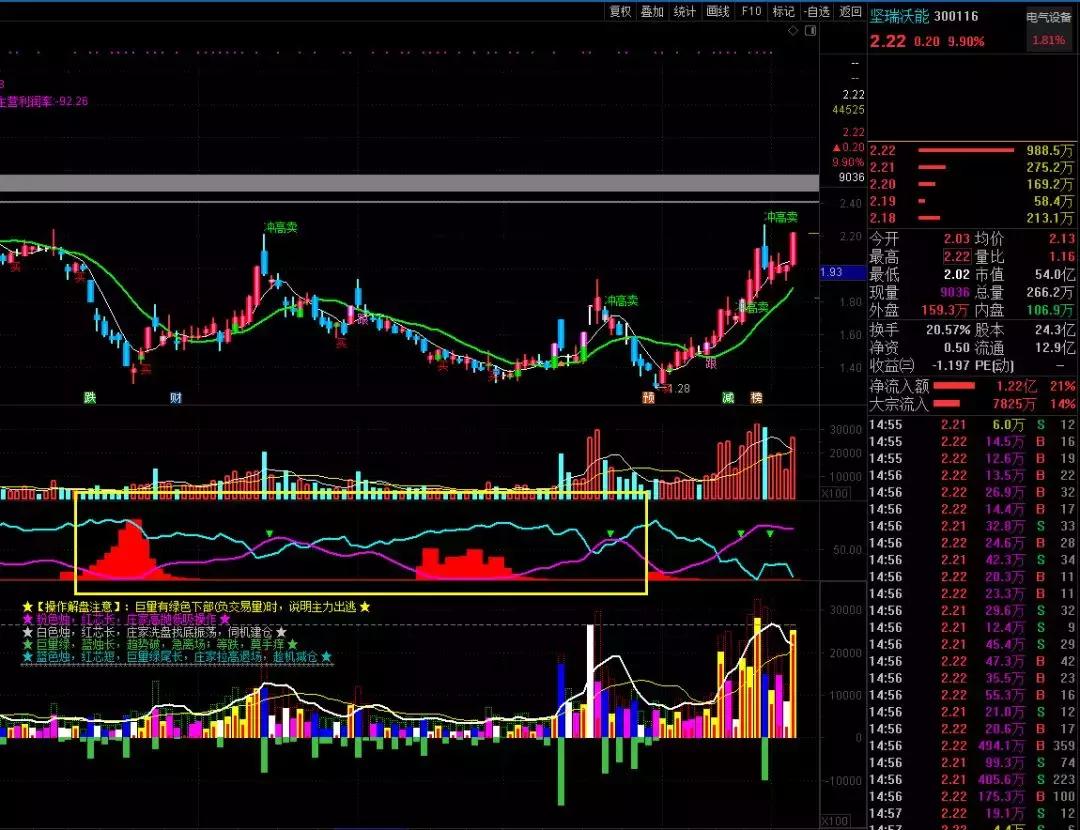Click the 今开 value 2.03
The height and width of the screenshot is (830, 1080).
(957, 239)
